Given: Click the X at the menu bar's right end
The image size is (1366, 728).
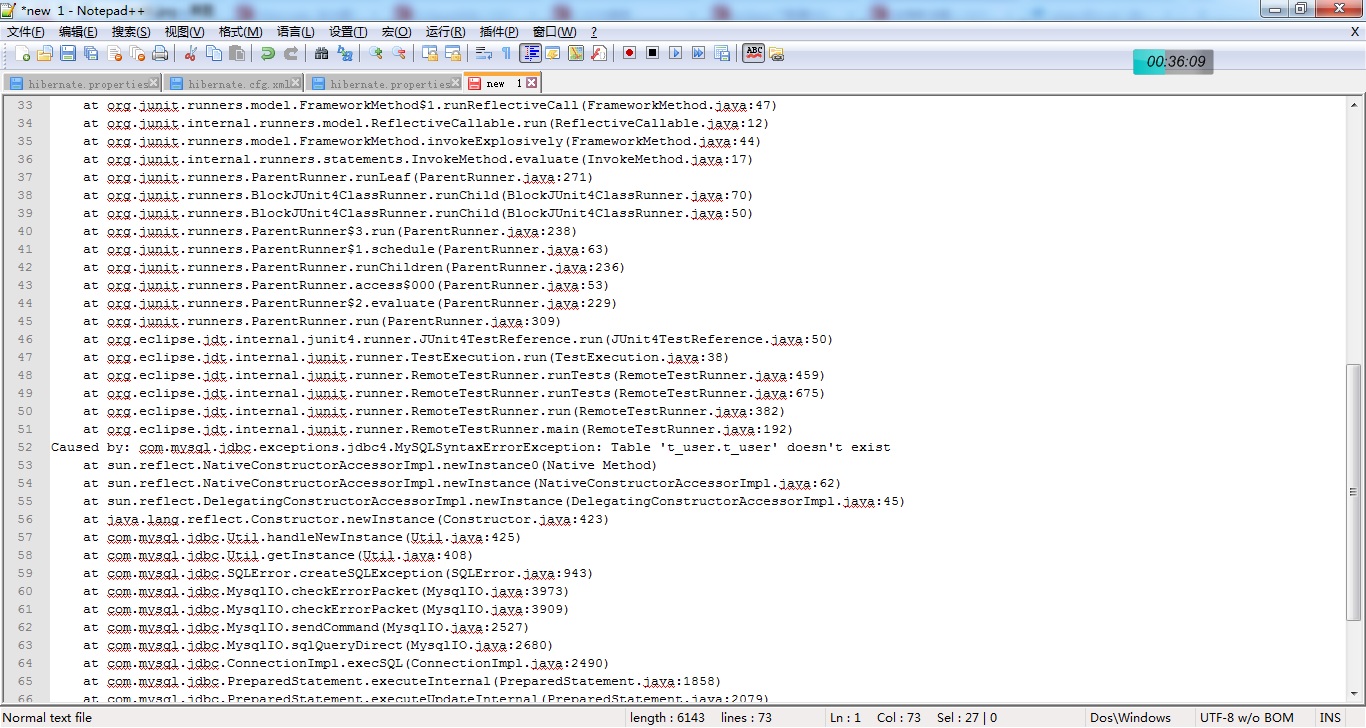Looking at the screenshot, I should pos(1355,32).
